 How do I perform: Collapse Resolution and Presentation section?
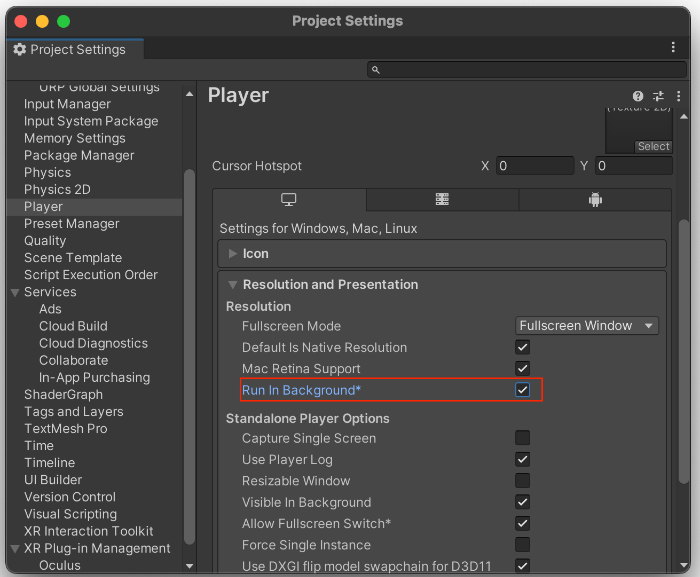[x=233, y=284]
